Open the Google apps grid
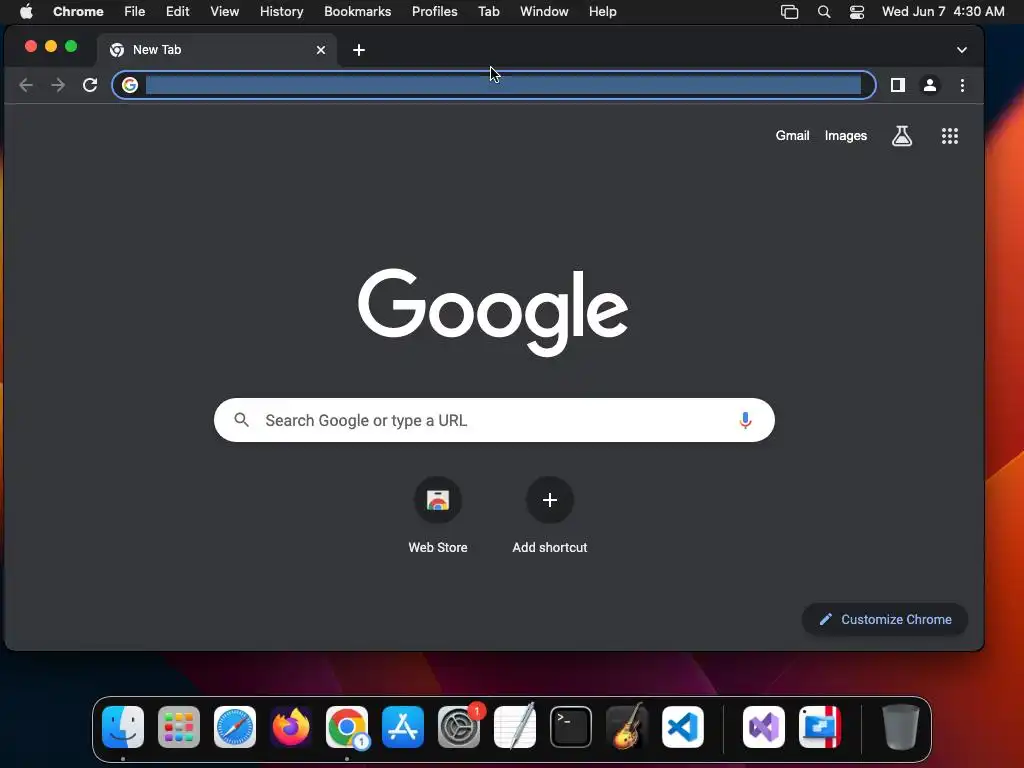The height and width of the screenshot is (768, 1024). point(950,136)
